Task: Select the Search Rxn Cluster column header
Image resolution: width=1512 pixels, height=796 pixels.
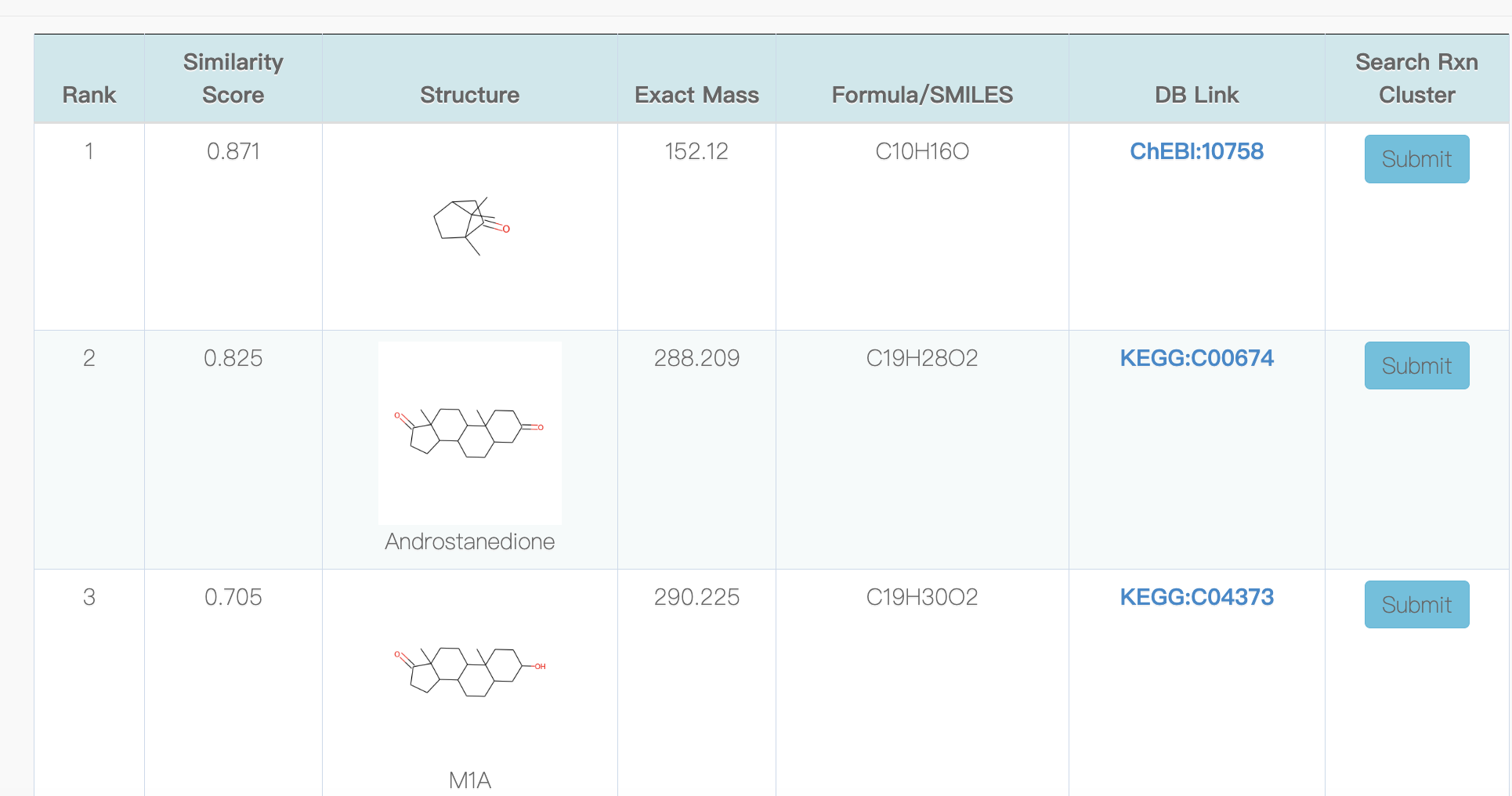Action: tap(1416, 78)
